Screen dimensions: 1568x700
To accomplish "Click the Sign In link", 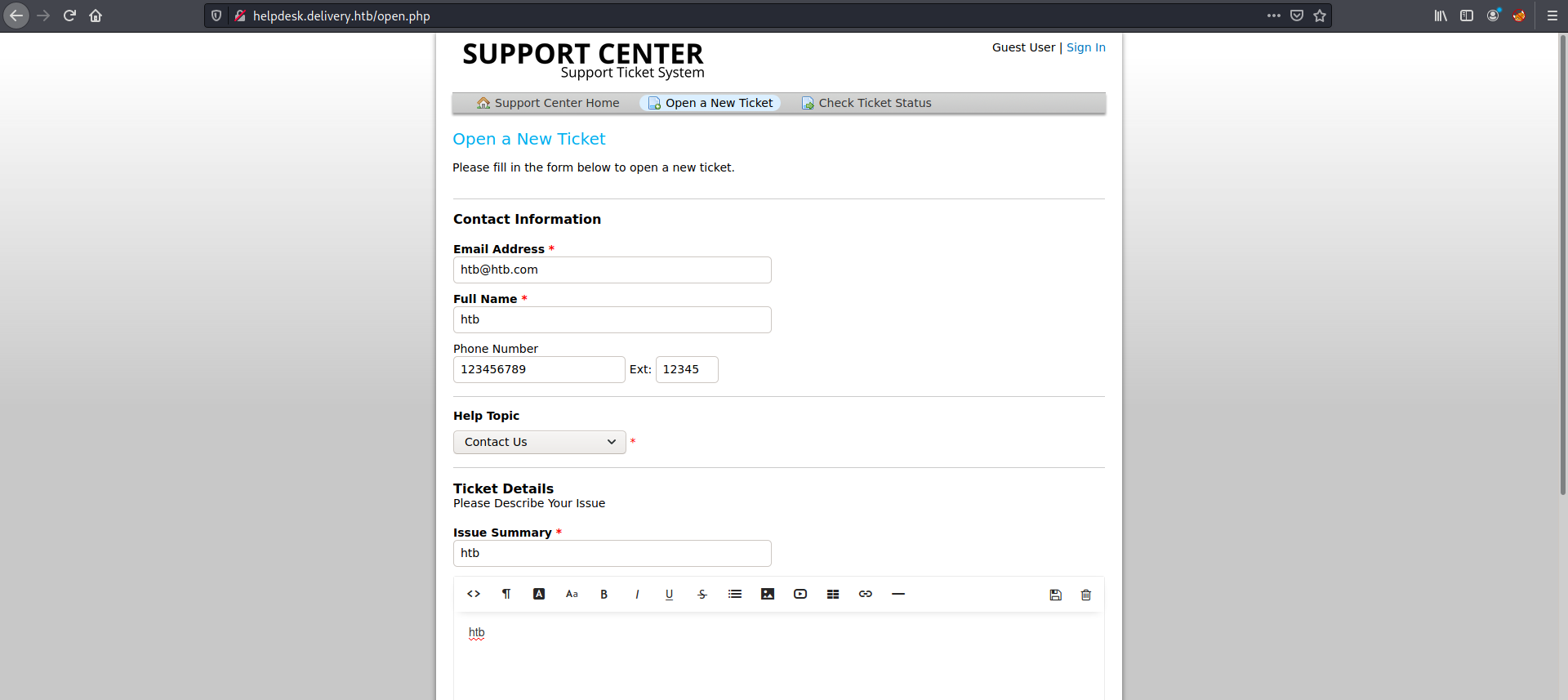I will coord(1086,47).
